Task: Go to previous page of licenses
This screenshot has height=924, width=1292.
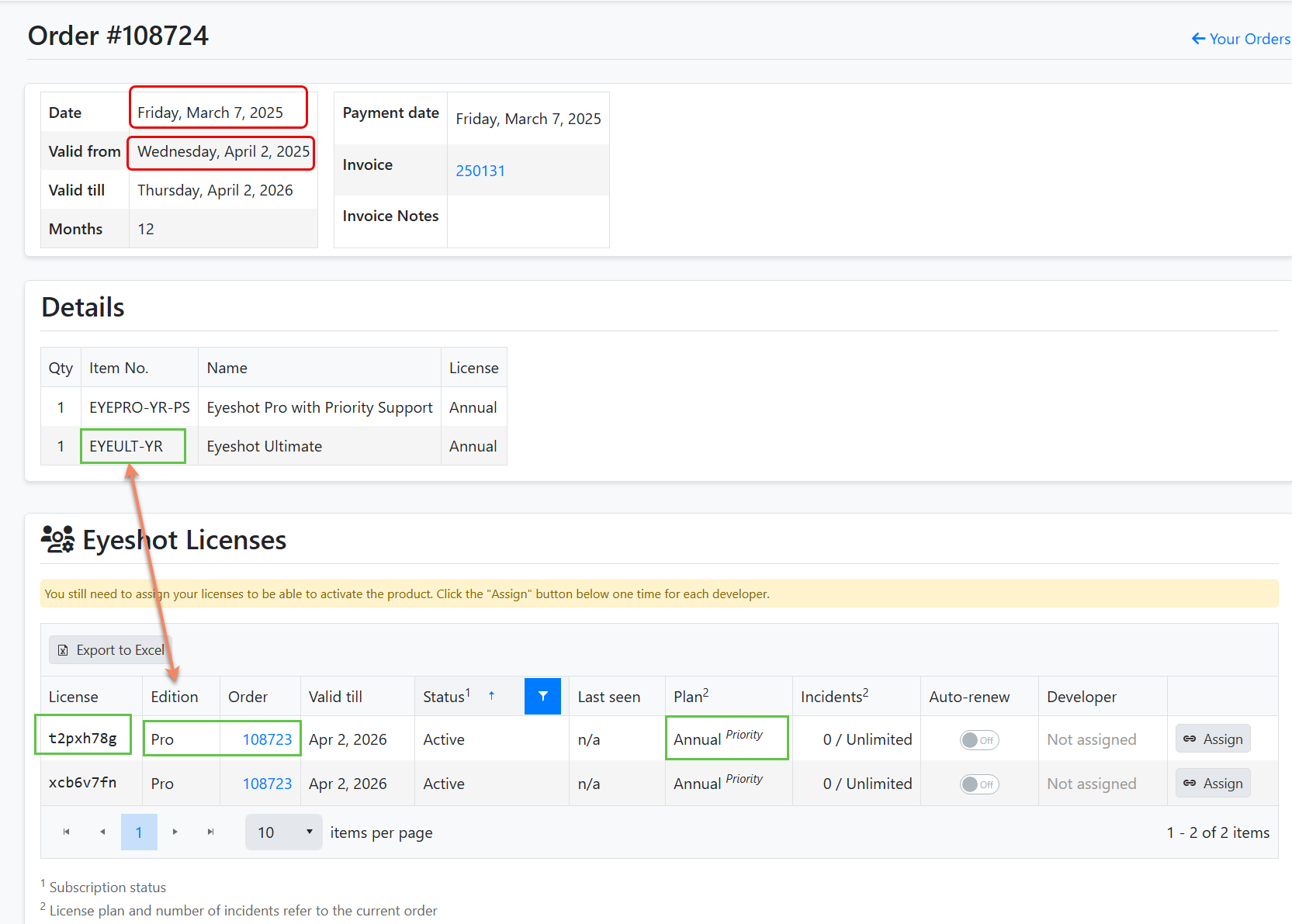Action: pyautogui.click(x=102, y=832)
